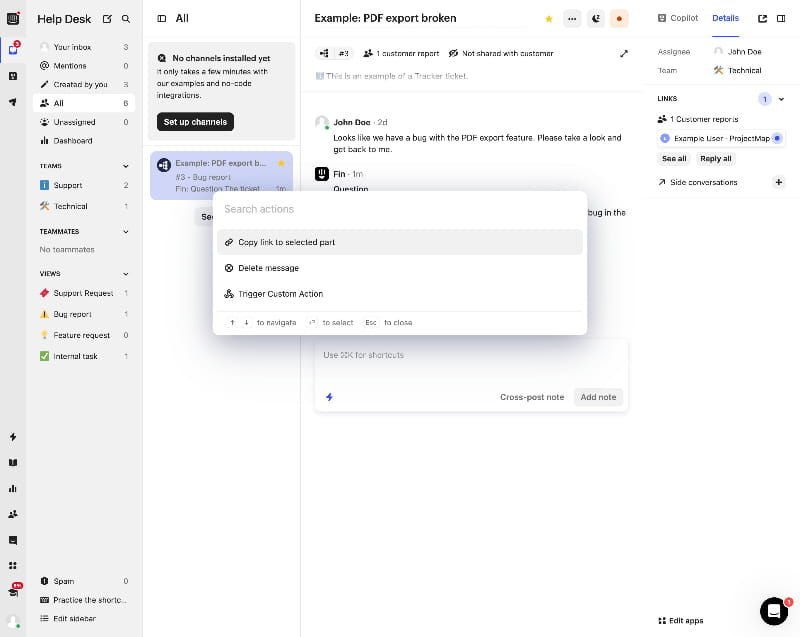This screenshot has height=637, width=800.
Task: Toggle the right details sidebar panel icon
Action: [781, 18]
